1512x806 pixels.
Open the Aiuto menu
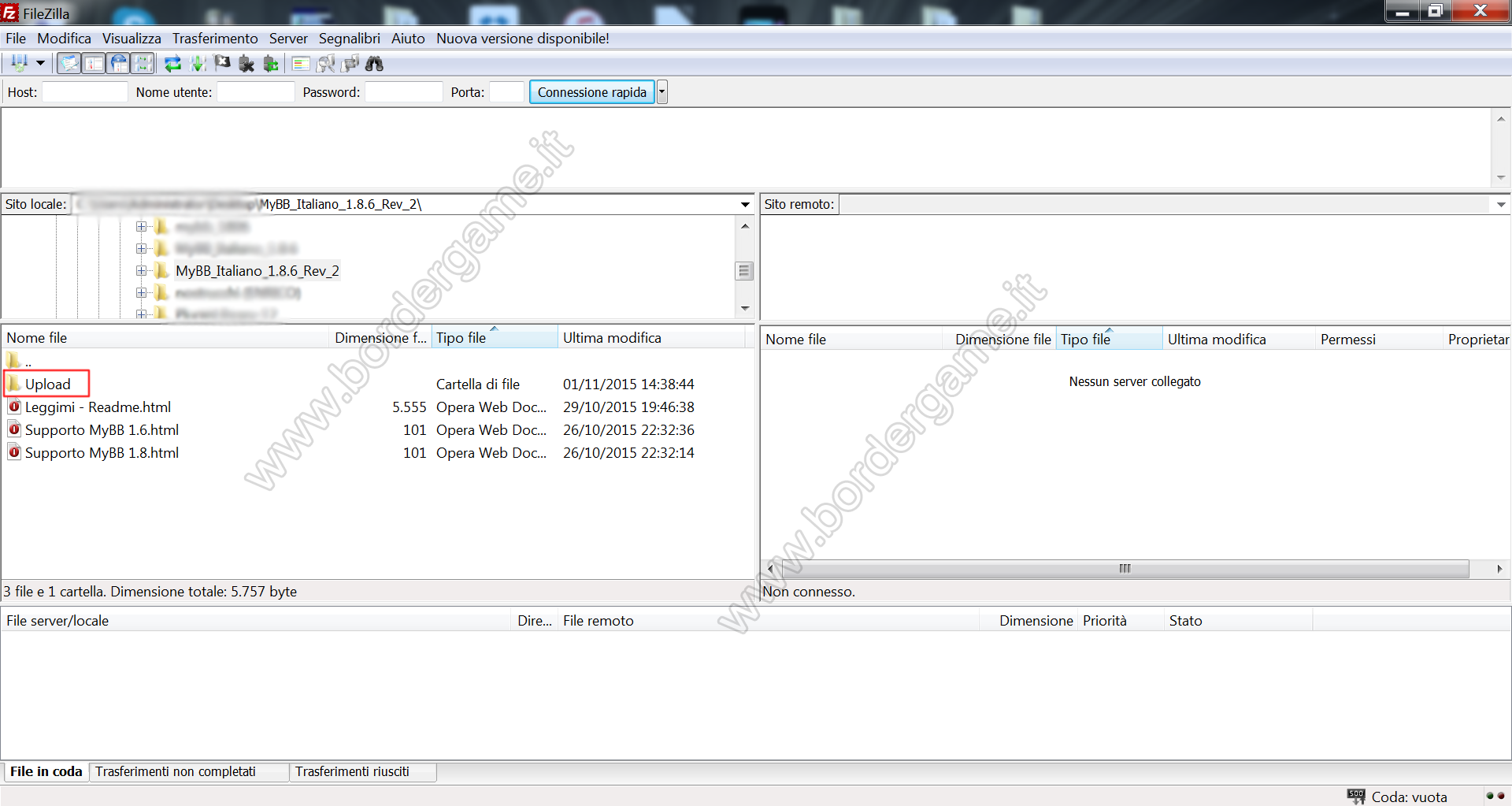(408, 38)
